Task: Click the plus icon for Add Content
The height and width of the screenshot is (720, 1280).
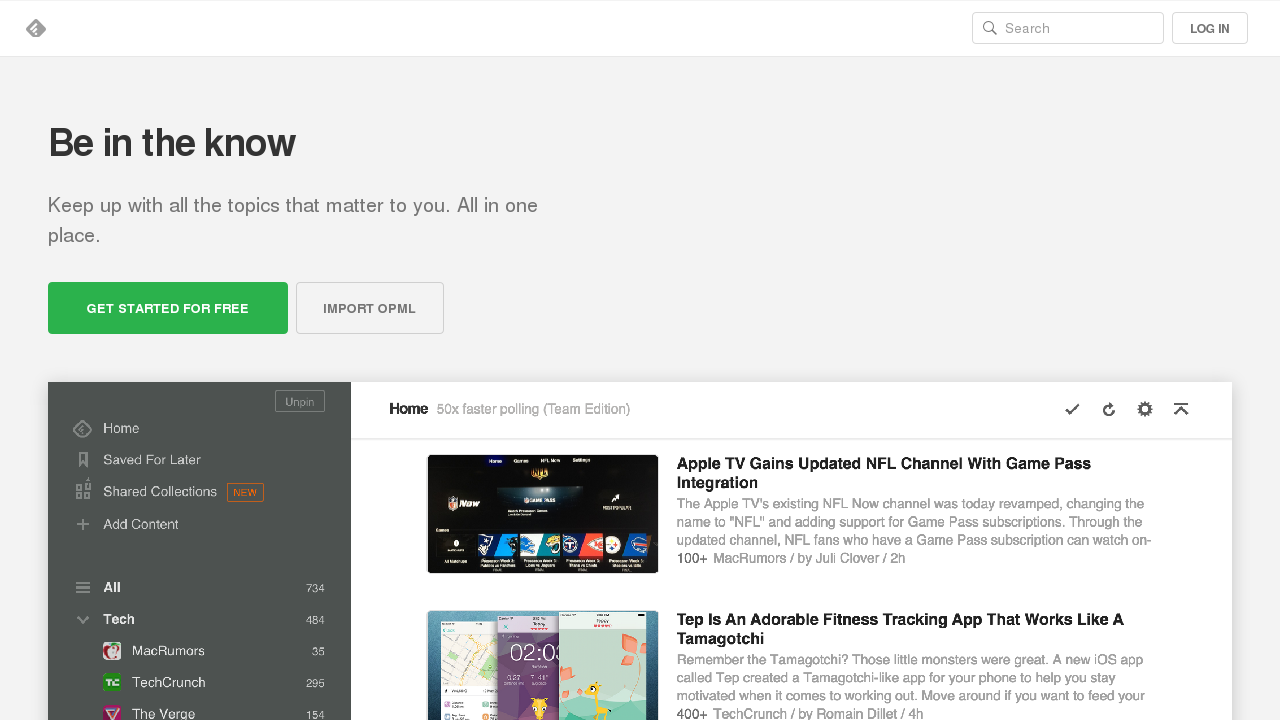Action: click(x=83, y=524)
